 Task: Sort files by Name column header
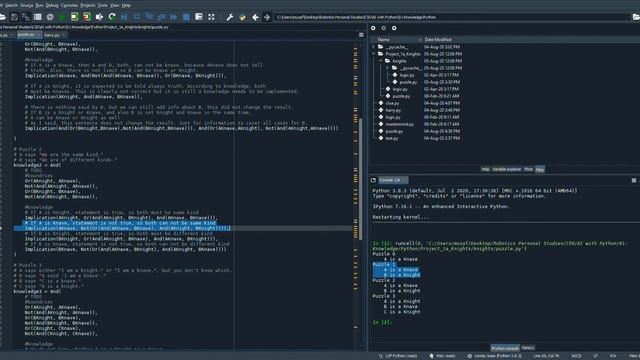[x=384, y=40]
